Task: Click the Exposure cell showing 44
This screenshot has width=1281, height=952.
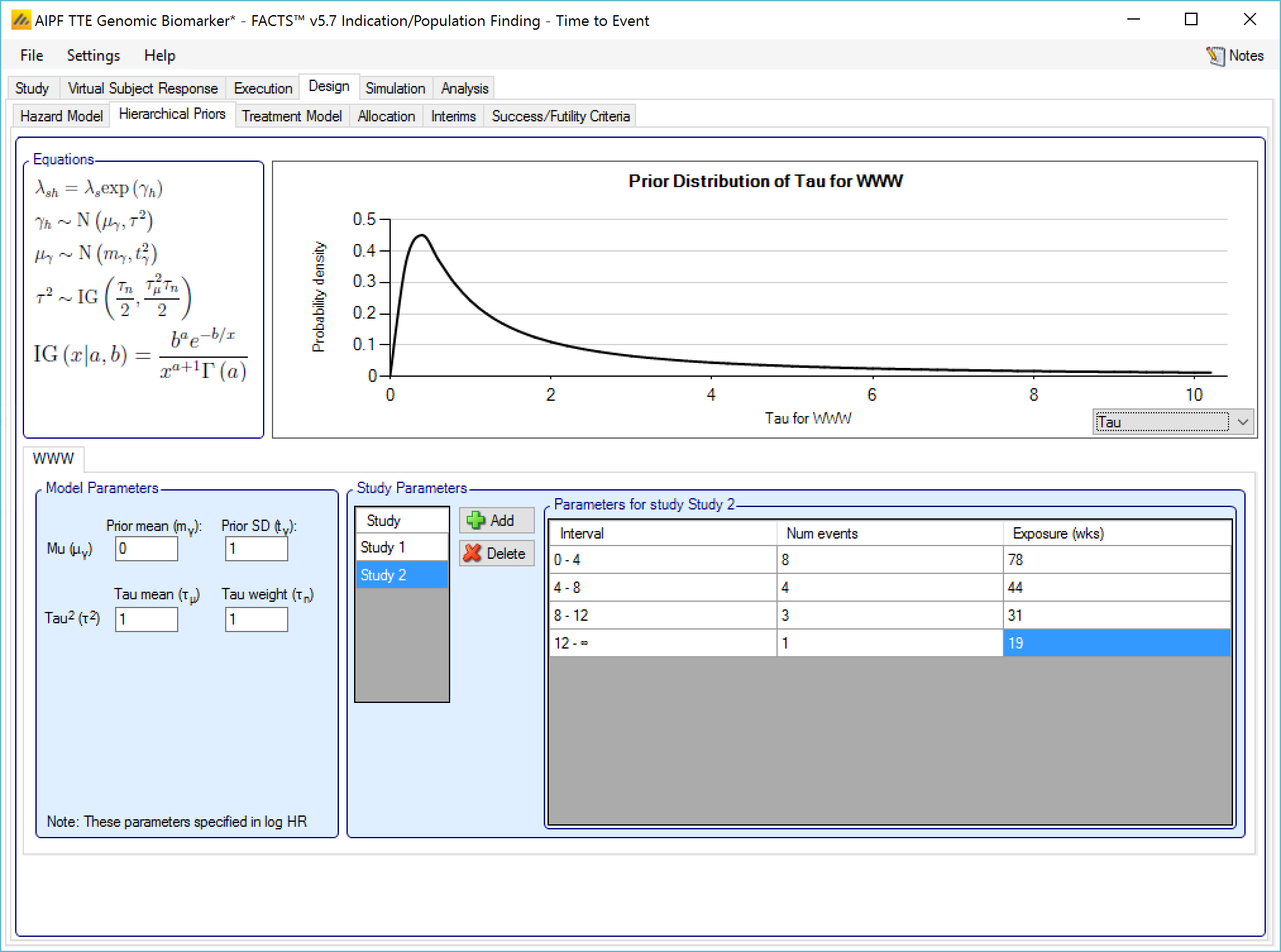Action: click(x=1116, y=588)
